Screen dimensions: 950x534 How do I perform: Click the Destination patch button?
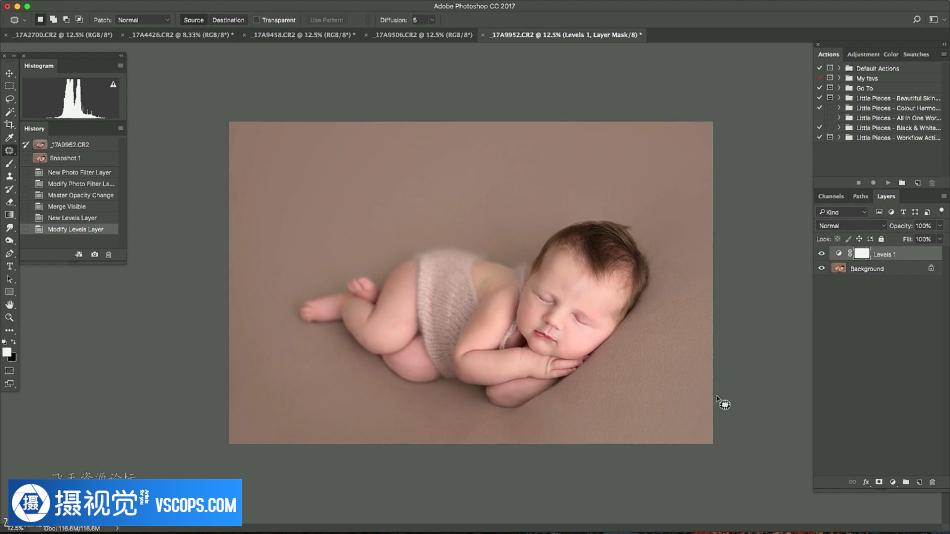click(x=228, y=20)
